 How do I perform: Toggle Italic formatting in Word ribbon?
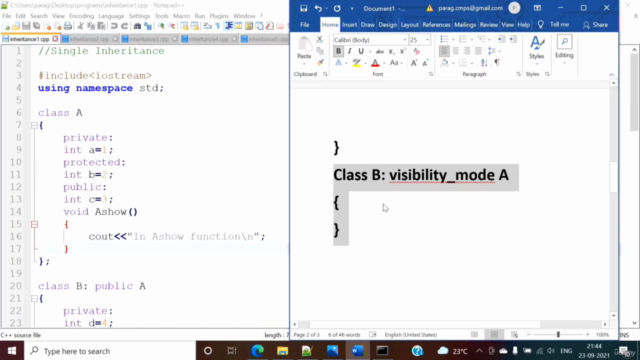[349, 51]
